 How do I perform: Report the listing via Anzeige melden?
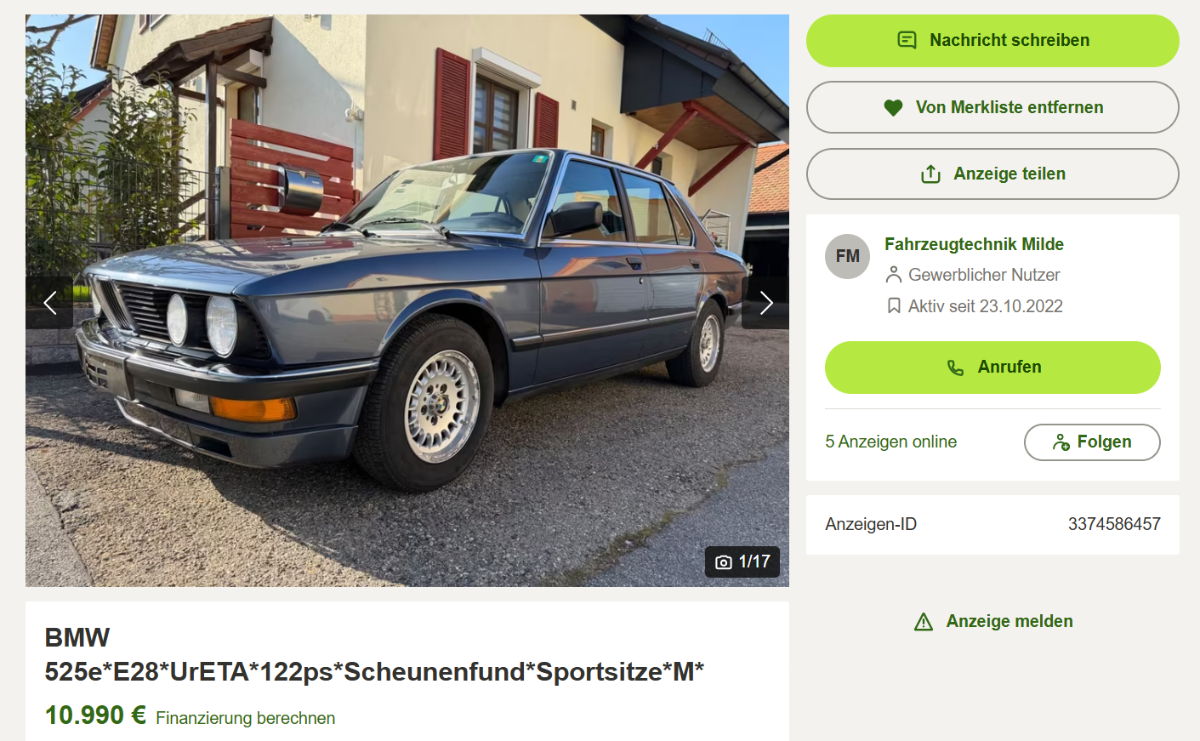(x=993, y=621)
